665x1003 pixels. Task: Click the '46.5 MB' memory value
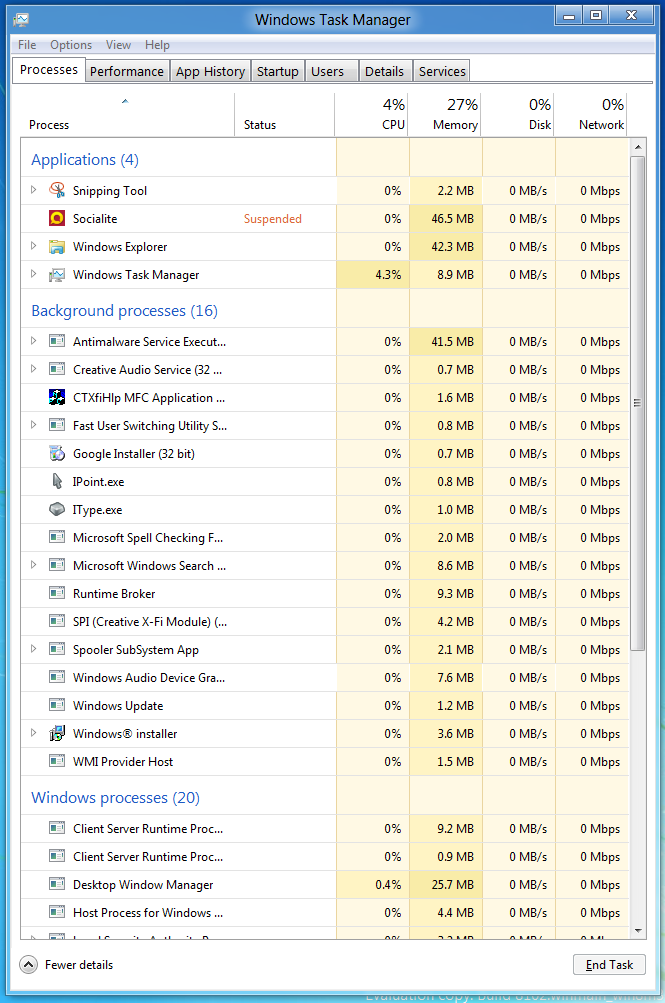point(453,219)
